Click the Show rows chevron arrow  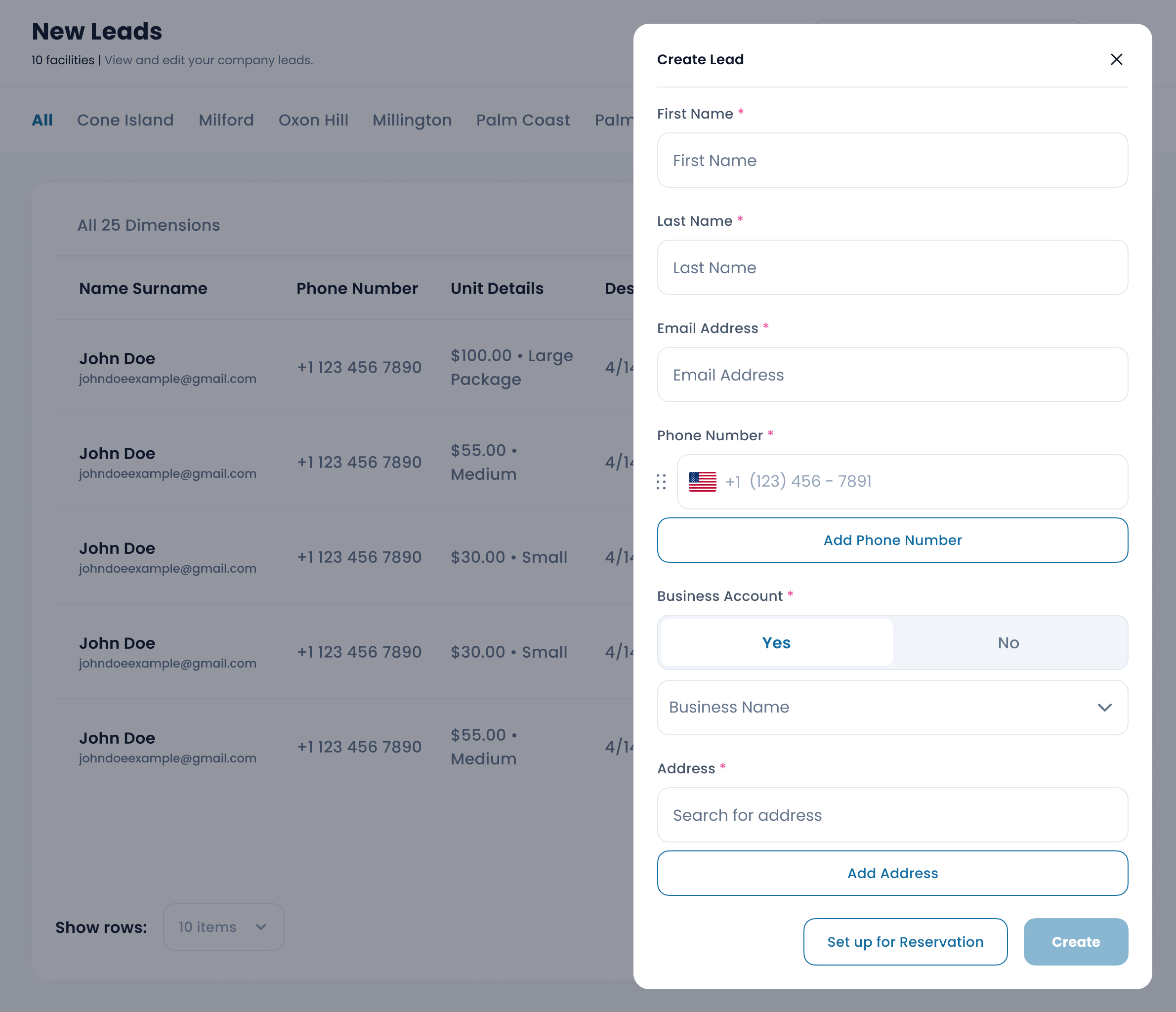tap(260, 927)
